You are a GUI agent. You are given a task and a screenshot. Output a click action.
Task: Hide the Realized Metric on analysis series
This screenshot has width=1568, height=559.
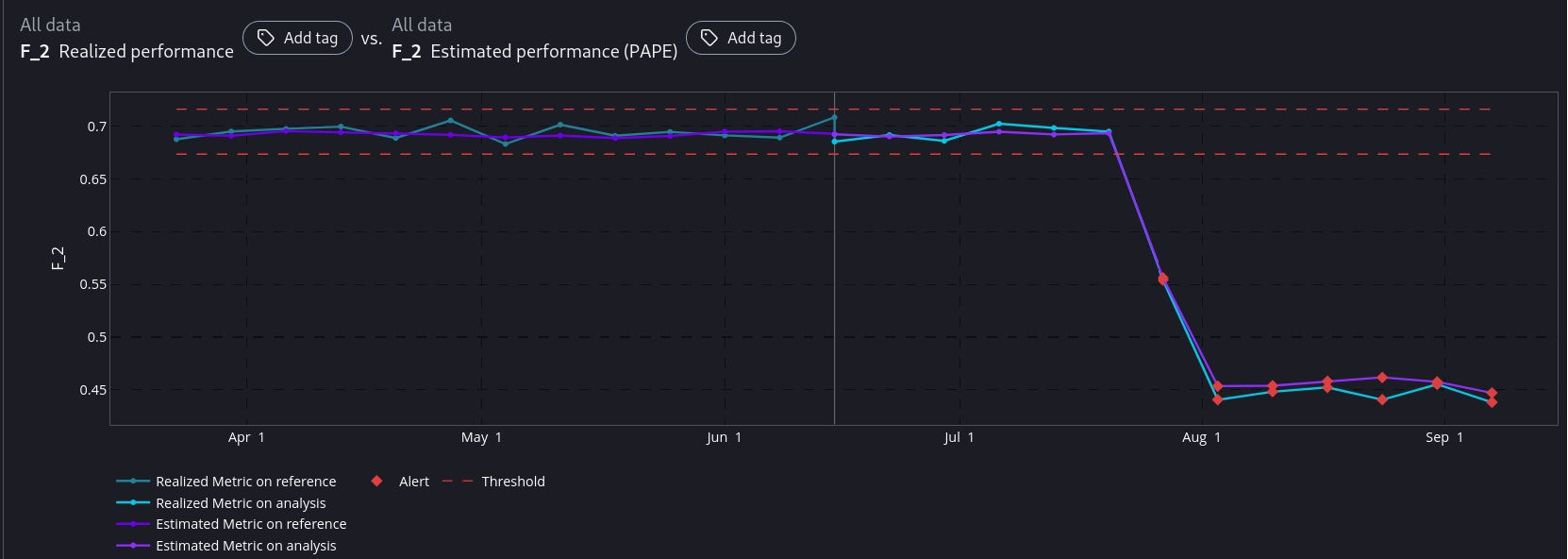241,503
